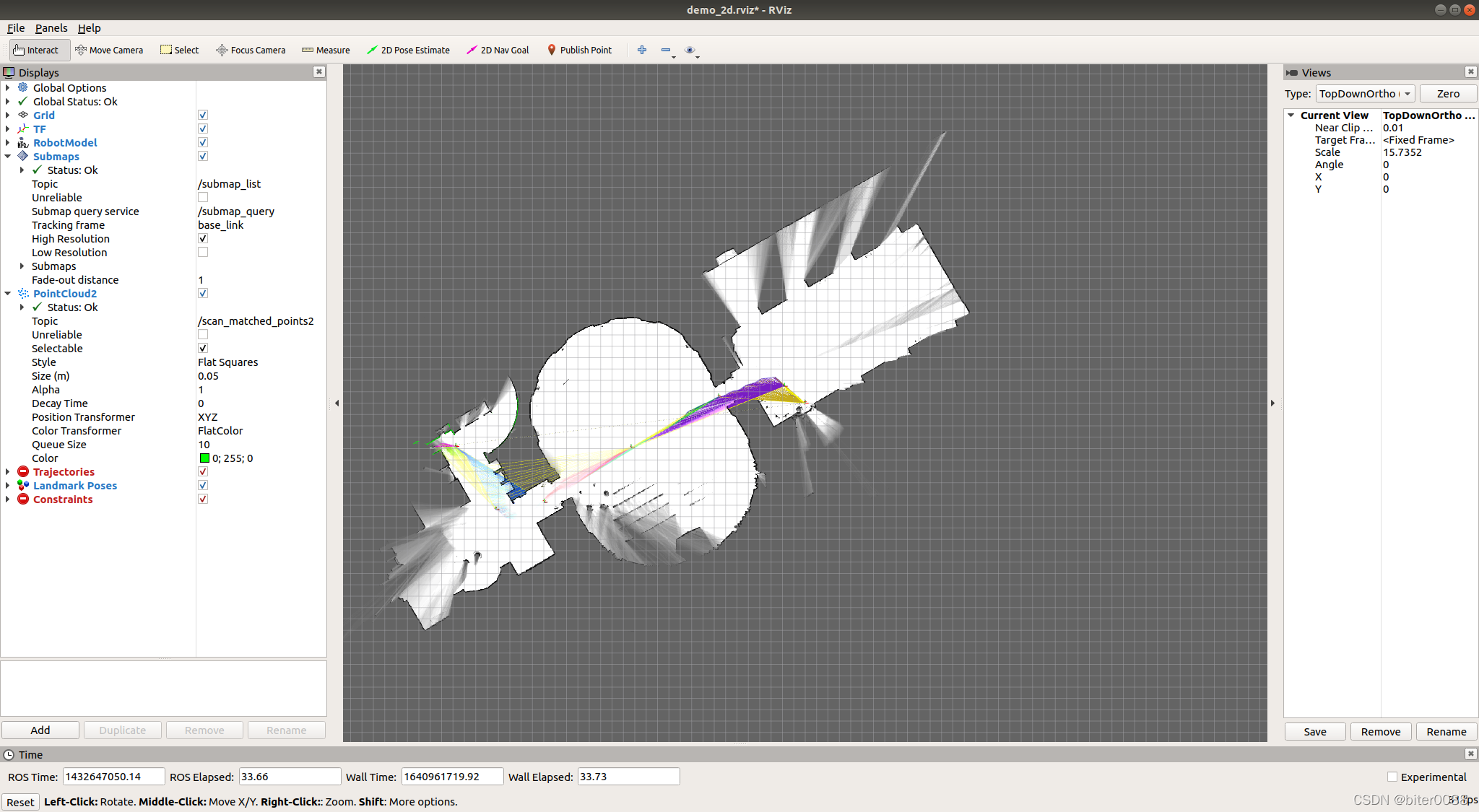The width and height of the screenshot is (1479, 812).
Task: Expand the Trajectories display item
Action: point(7,472)
